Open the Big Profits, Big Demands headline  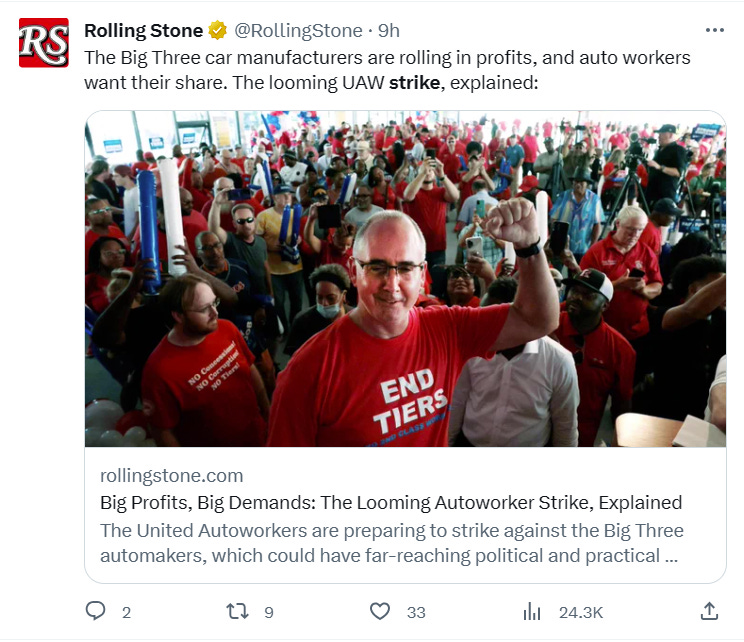tap(391, 502)
